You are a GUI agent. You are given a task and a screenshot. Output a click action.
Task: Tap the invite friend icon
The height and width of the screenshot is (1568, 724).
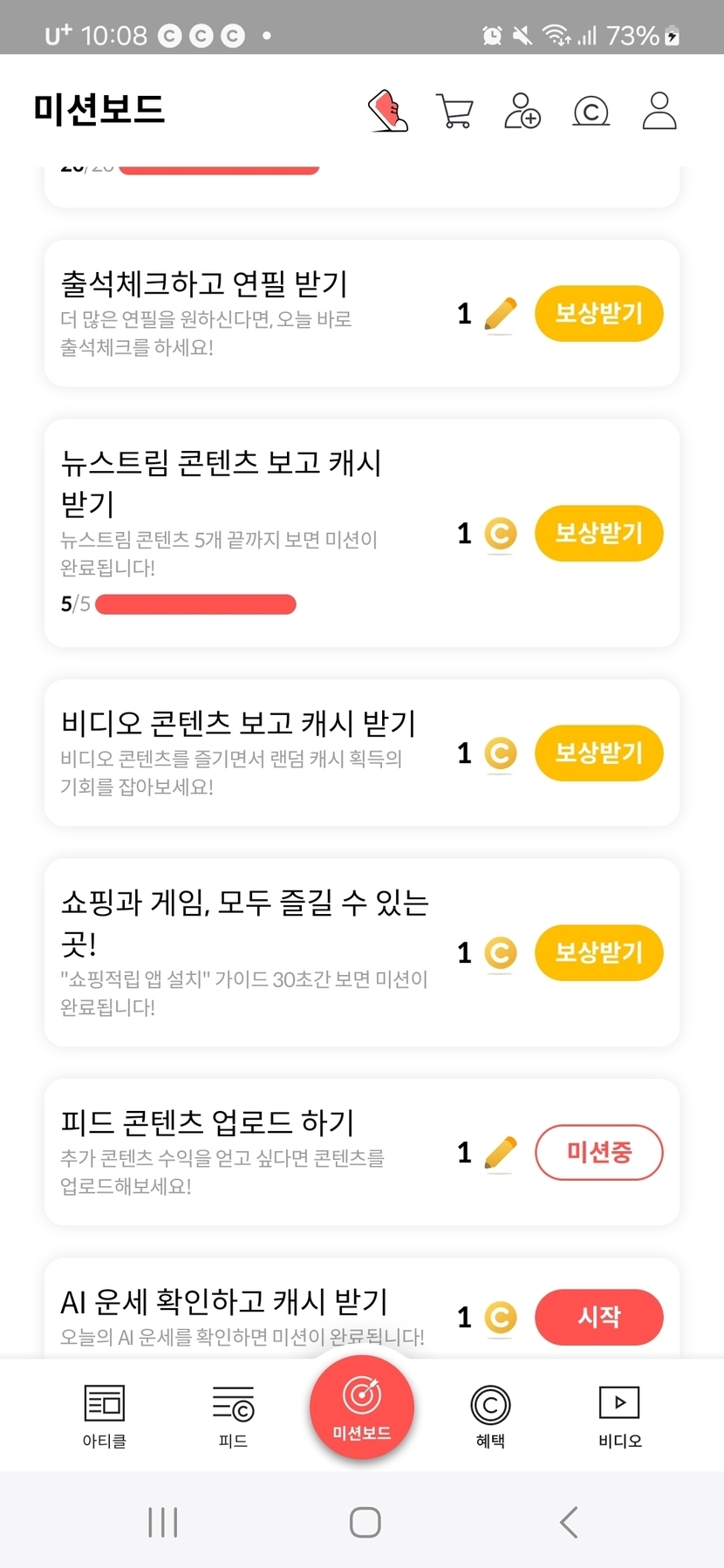pyautogui.click(x=522, y=111)
